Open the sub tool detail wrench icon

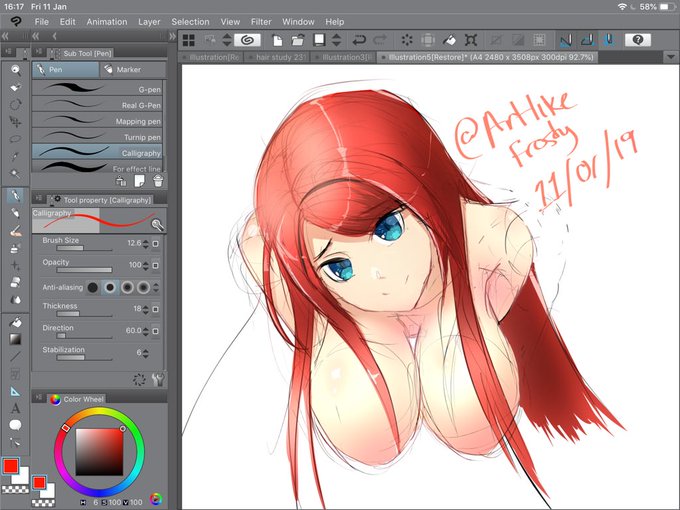(158, 380)
